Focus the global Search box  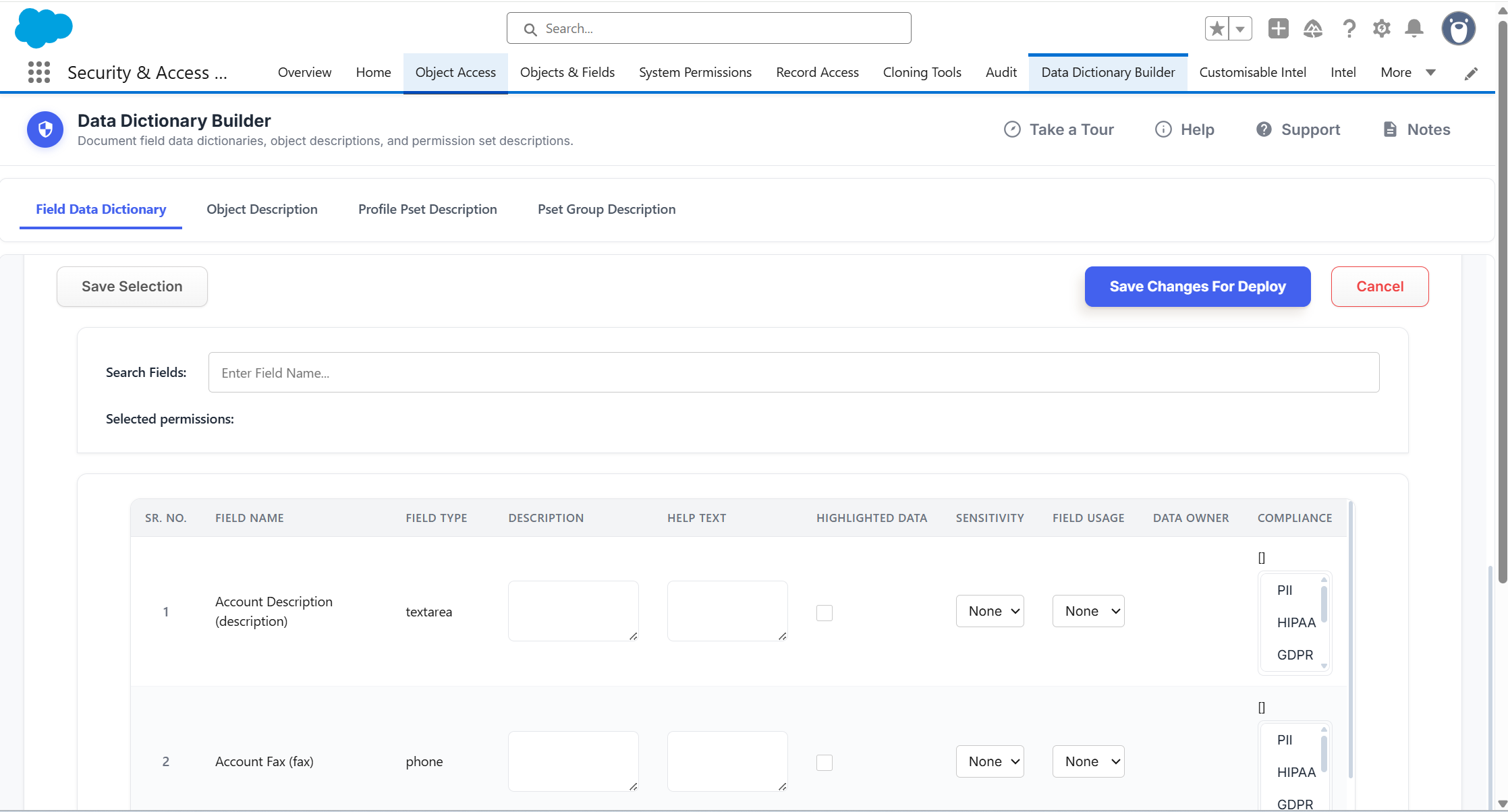[x=708, y=28]
